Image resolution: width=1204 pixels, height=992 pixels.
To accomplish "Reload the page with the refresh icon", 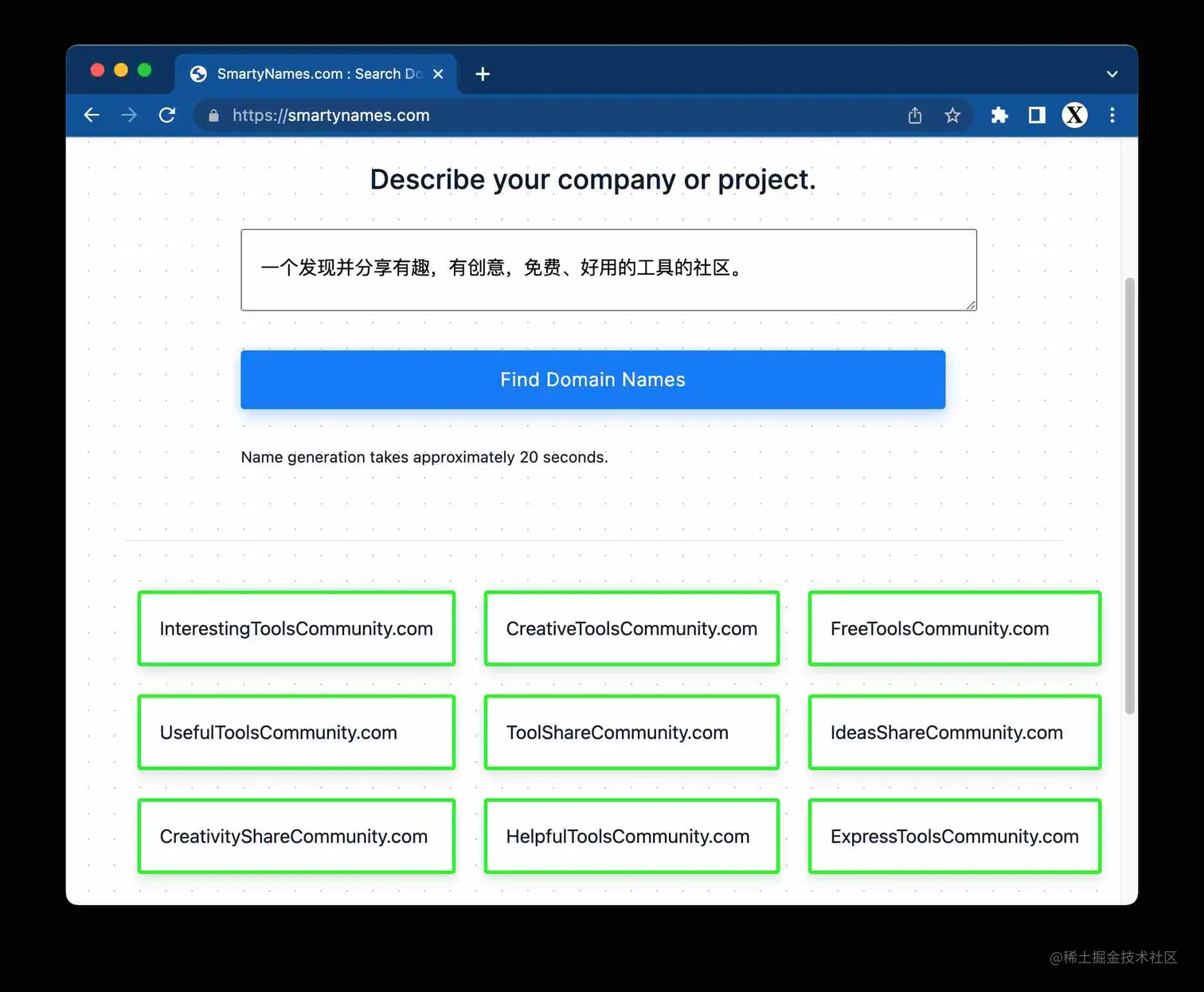I will [167, 115].
